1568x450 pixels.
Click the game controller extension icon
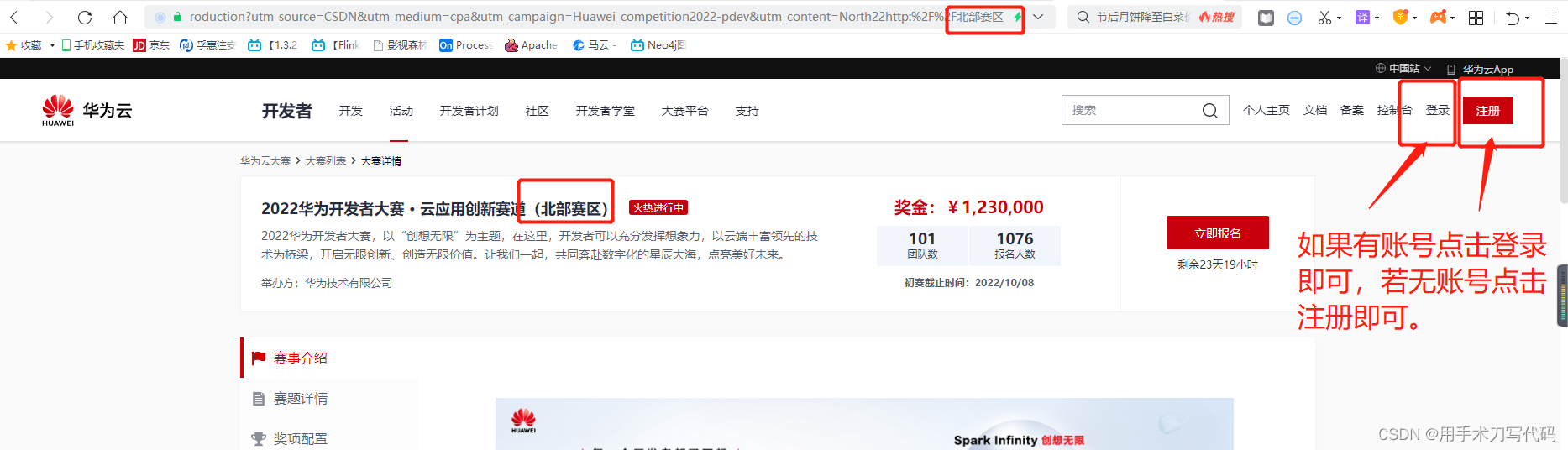click(x=1439, y=17)
